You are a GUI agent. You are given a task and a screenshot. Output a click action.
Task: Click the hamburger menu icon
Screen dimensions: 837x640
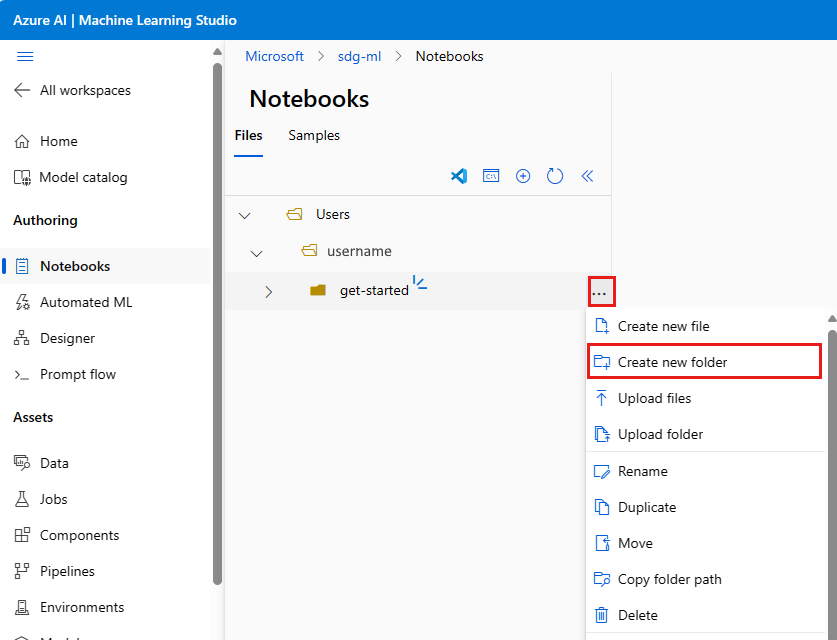click(x=25, y=57)
